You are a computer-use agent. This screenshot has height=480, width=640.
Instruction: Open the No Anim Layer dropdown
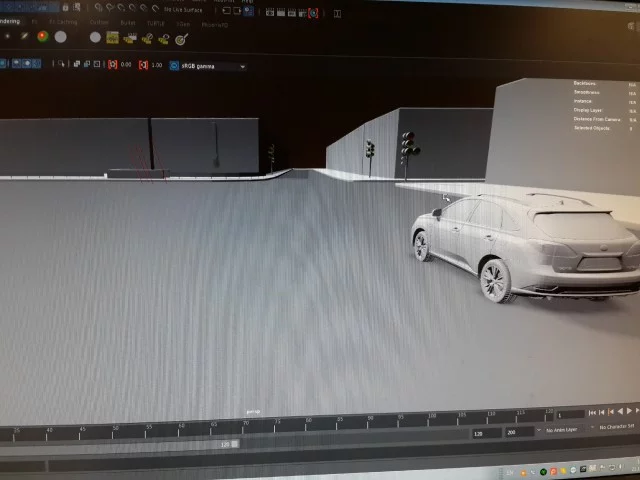pos(561,430)
